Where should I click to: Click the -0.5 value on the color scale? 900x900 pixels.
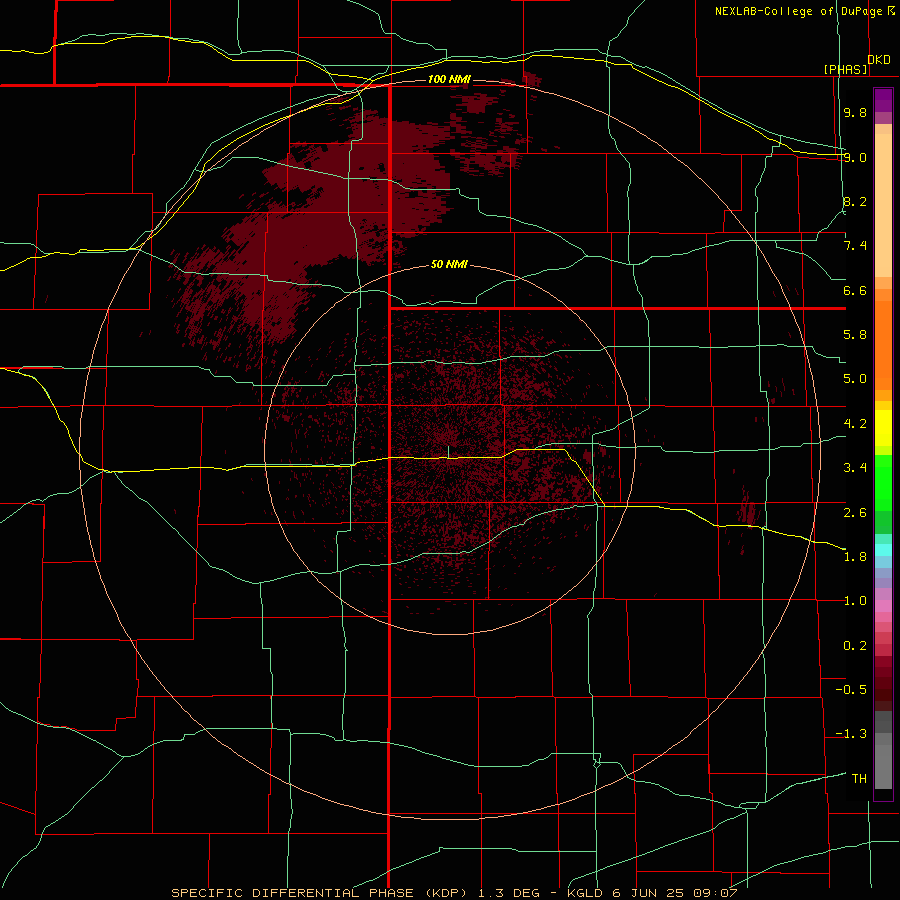(851, 690)
